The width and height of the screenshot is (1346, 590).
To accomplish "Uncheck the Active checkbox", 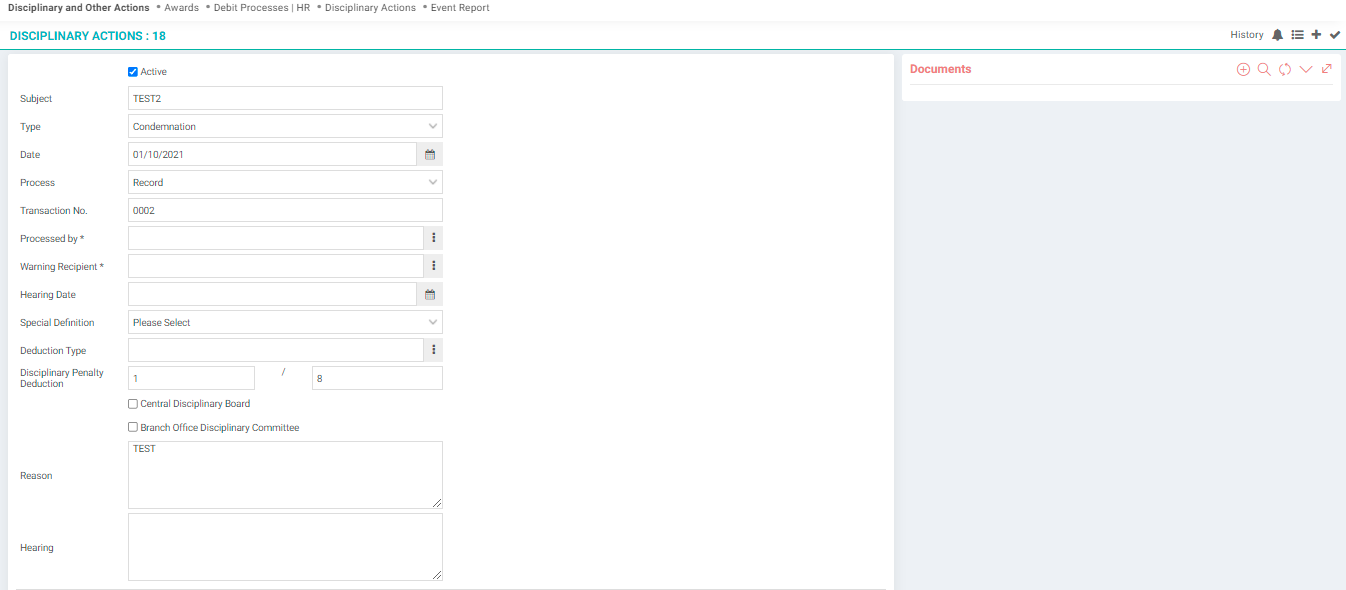I will point(133,72).
